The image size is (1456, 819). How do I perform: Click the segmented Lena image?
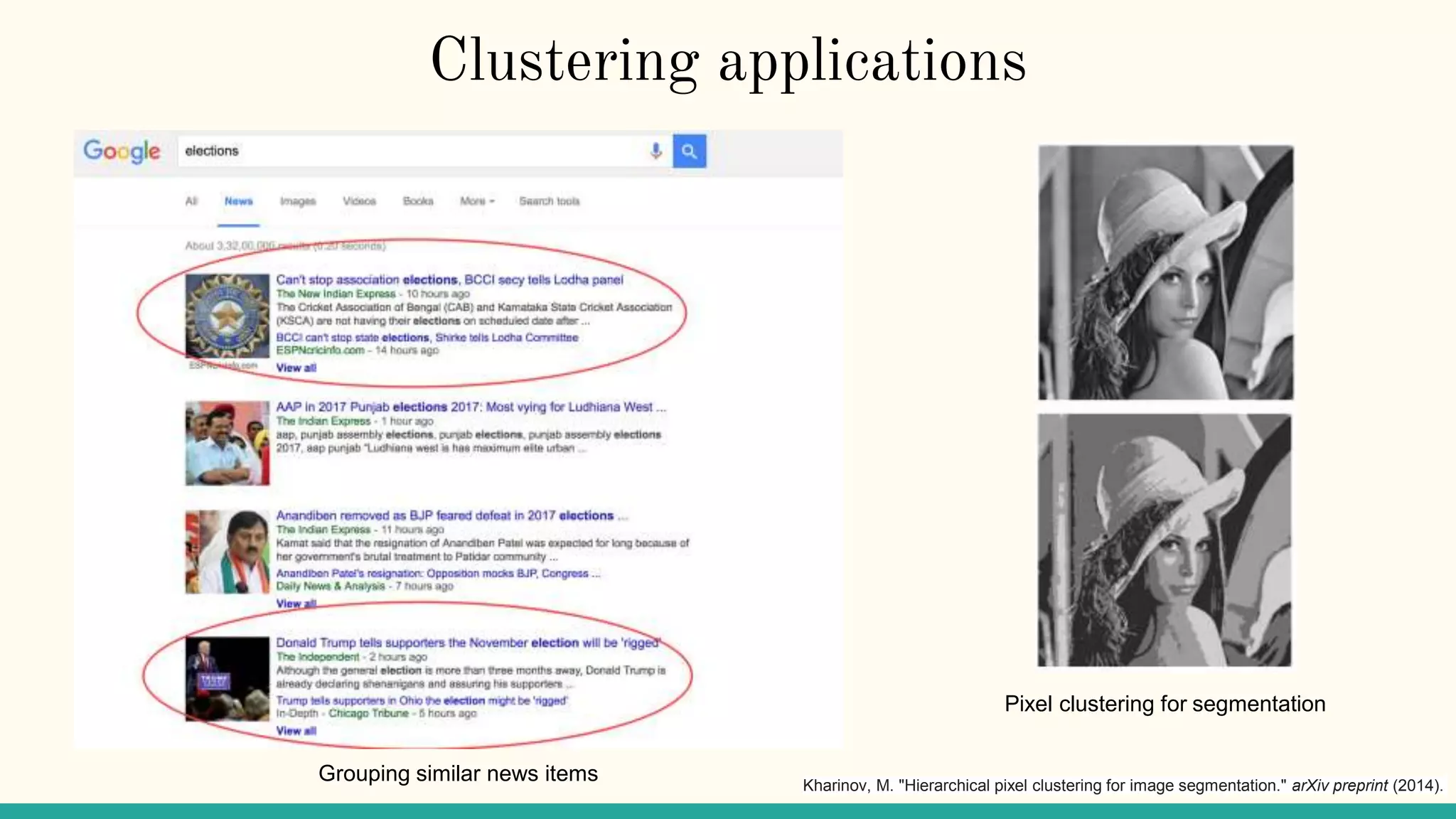click(1165, 540)
